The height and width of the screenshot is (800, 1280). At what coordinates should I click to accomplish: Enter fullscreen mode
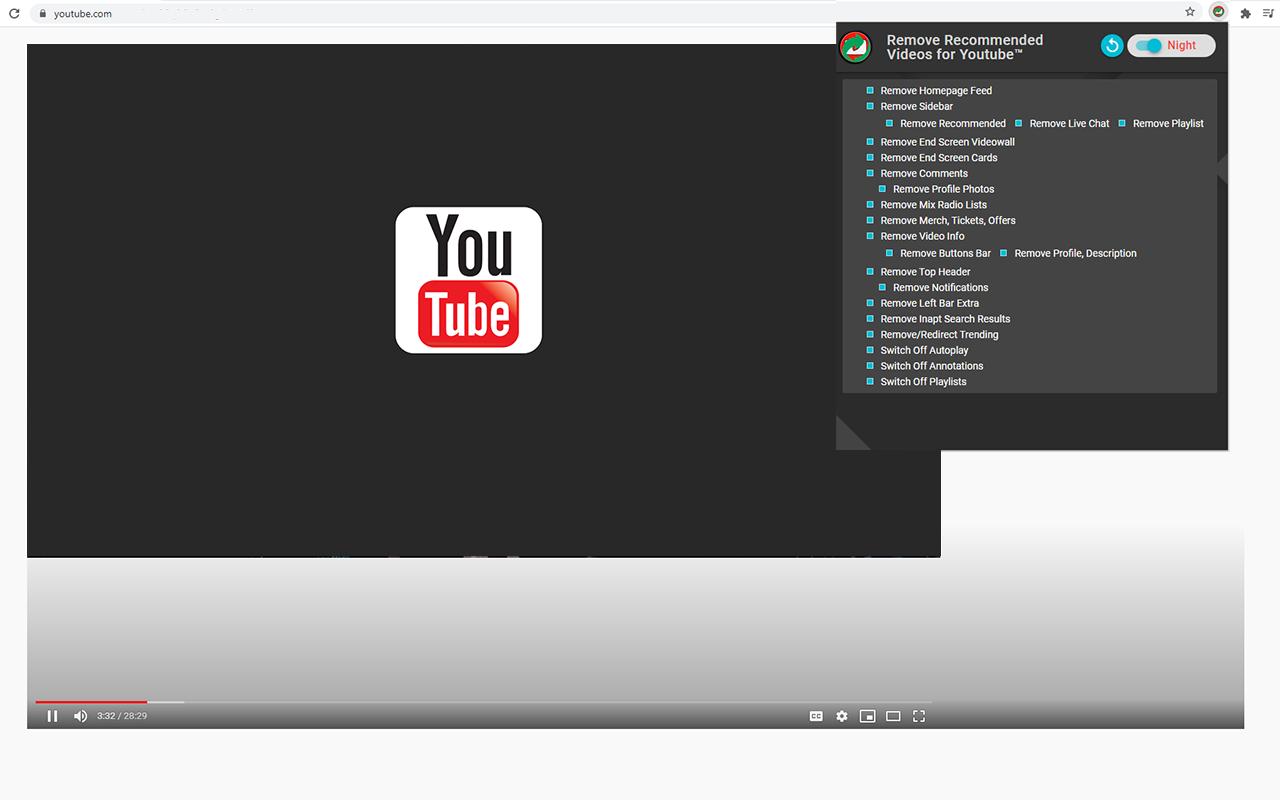(919, 716)
